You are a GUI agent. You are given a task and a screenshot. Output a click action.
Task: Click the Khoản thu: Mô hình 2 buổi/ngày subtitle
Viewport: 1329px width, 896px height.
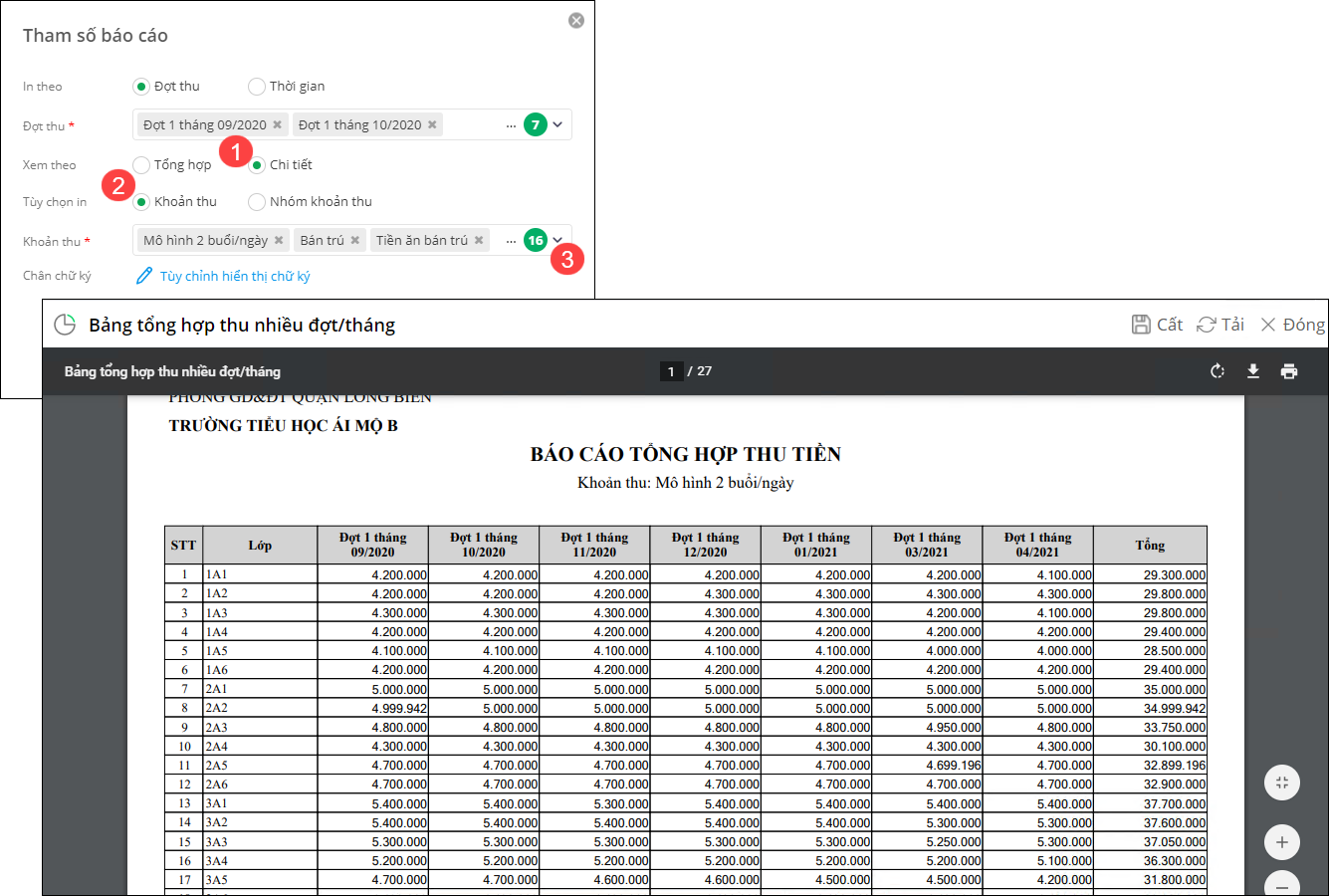686,483
